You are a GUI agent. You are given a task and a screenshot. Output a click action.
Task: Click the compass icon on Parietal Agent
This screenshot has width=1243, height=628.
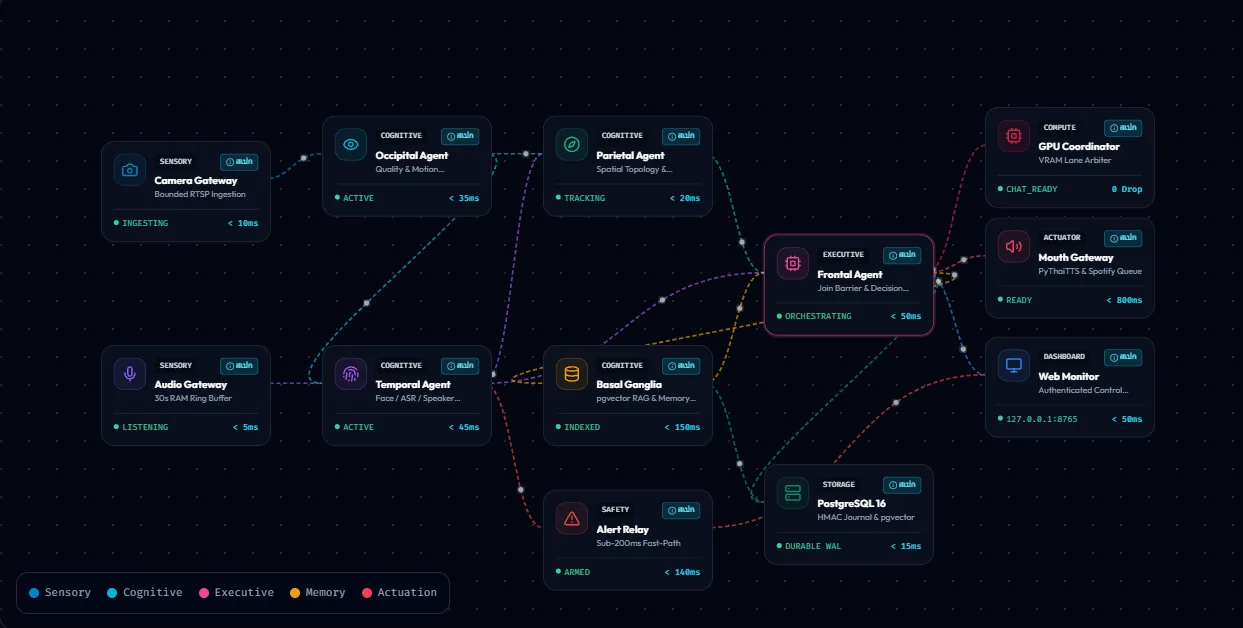[572, 144]
